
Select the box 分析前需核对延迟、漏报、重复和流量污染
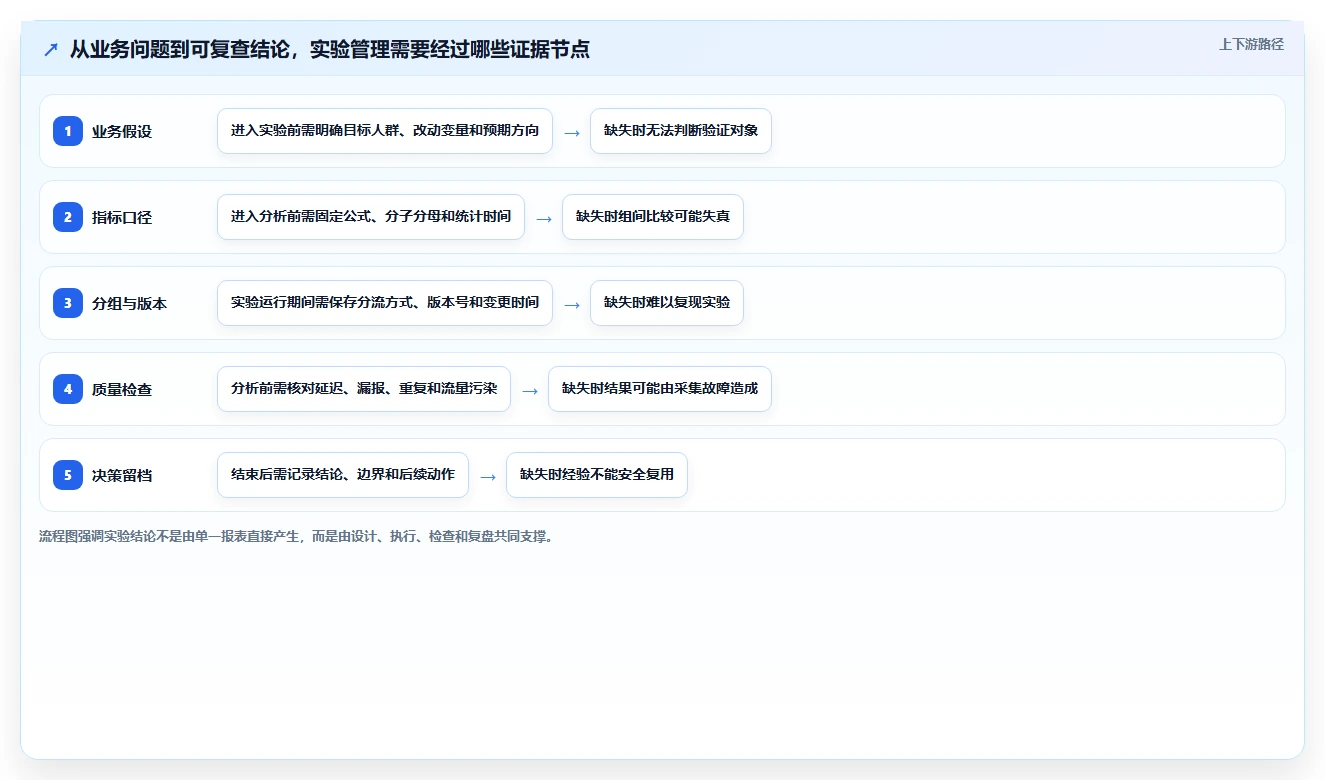click(x=364, y=389)
